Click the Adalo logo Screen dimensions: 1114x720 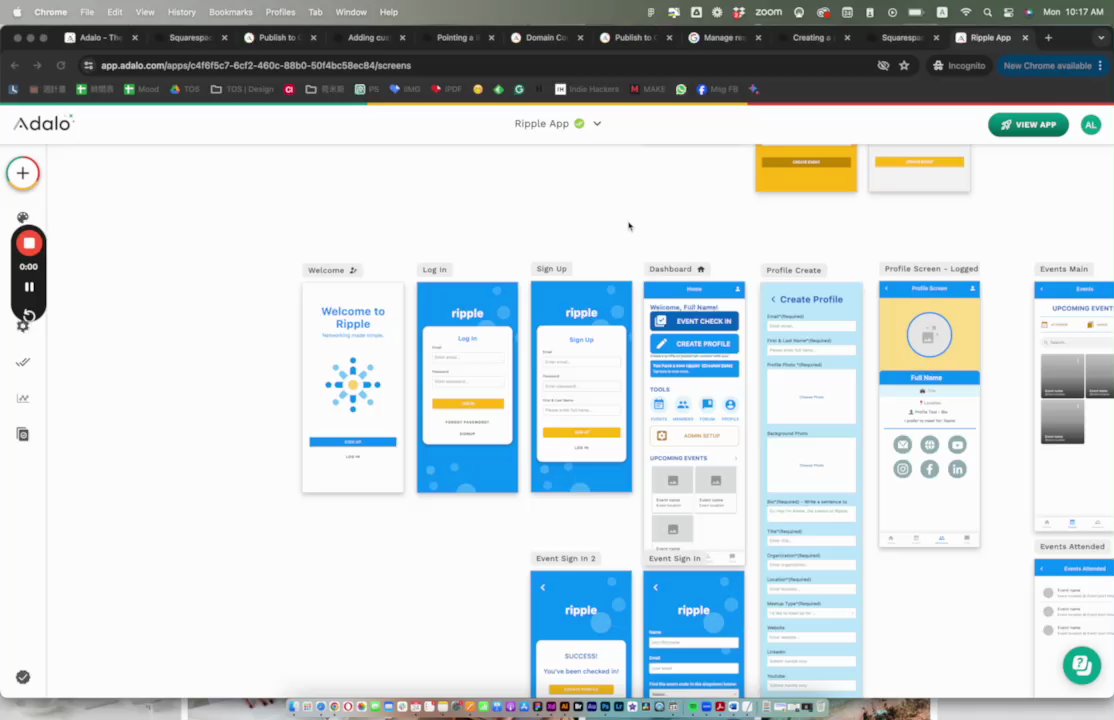click(43, 123)
